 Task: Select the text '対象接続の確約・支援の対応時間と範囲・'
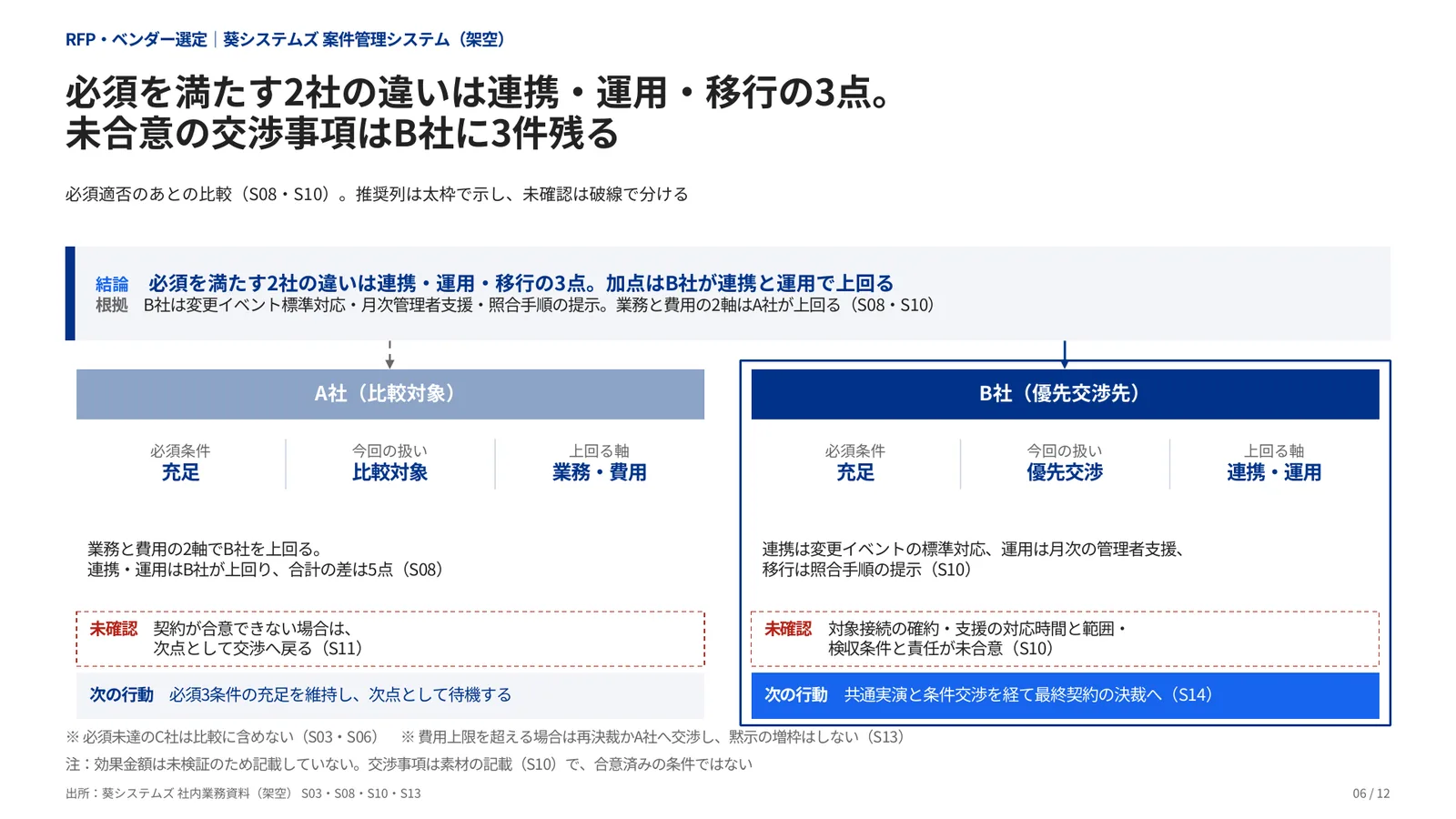point(977,629)
